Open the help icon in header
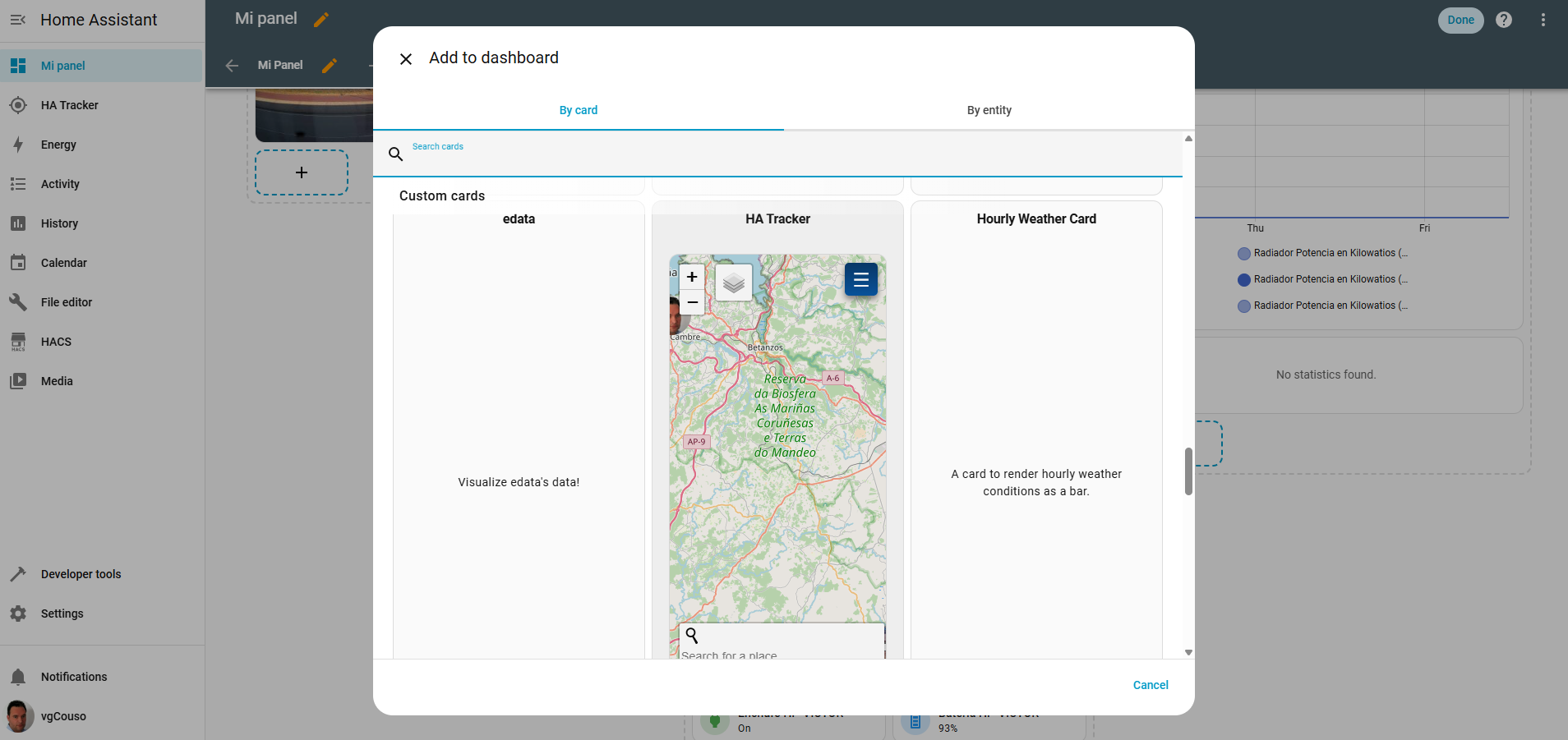This screenshot has height=740, width=1568. 1504,20
